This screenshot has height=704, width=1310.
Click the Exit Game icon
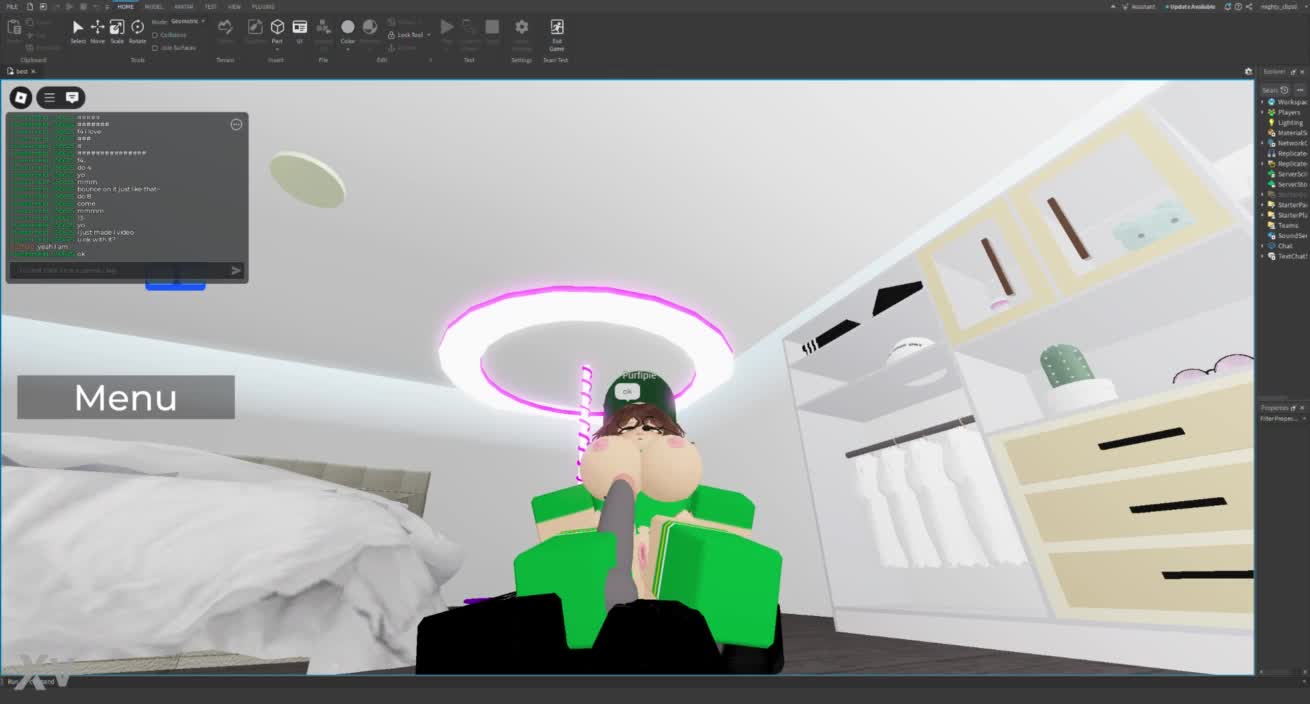556,28
